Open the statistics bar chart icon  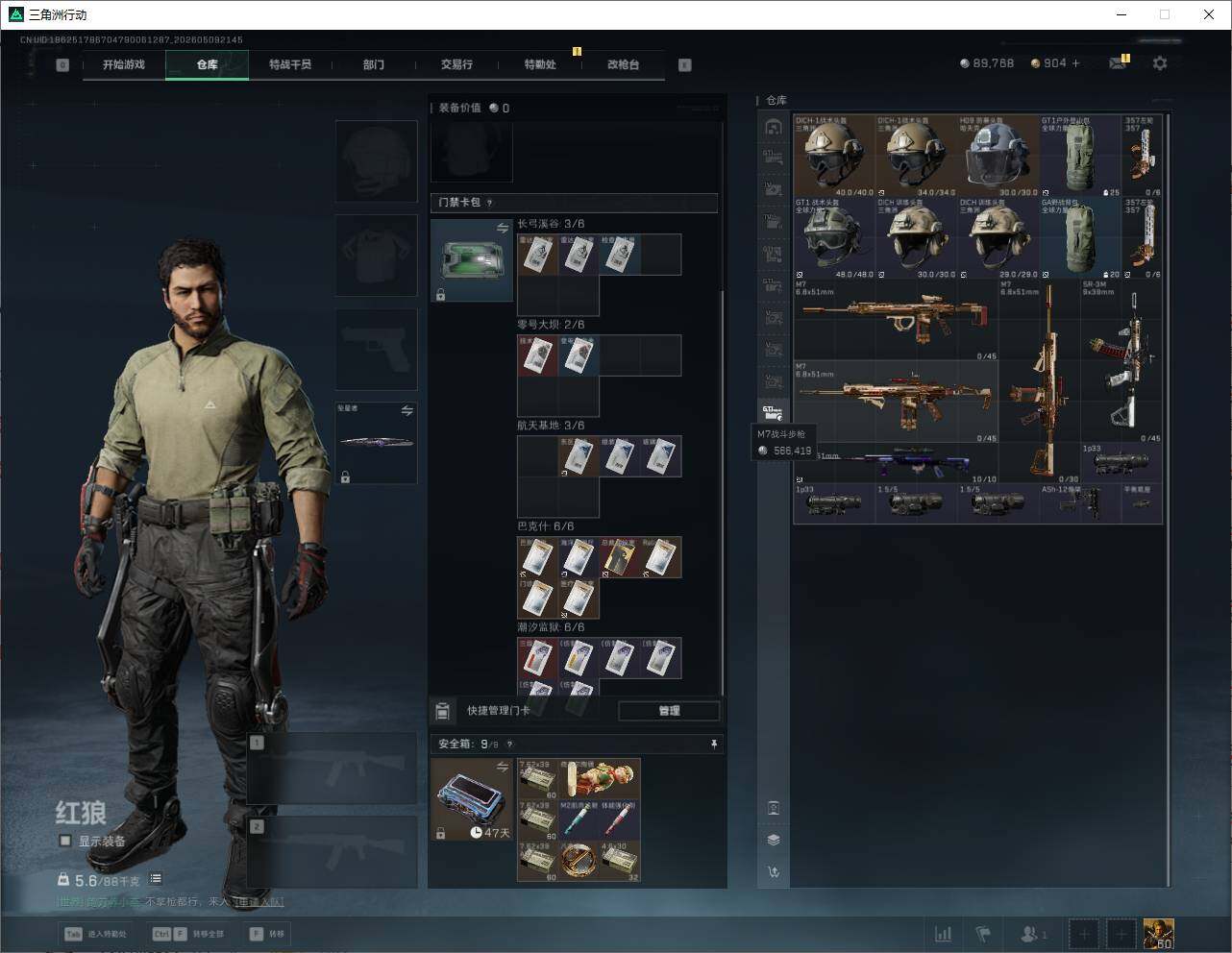pyautogui.click(x=944, y=934)
